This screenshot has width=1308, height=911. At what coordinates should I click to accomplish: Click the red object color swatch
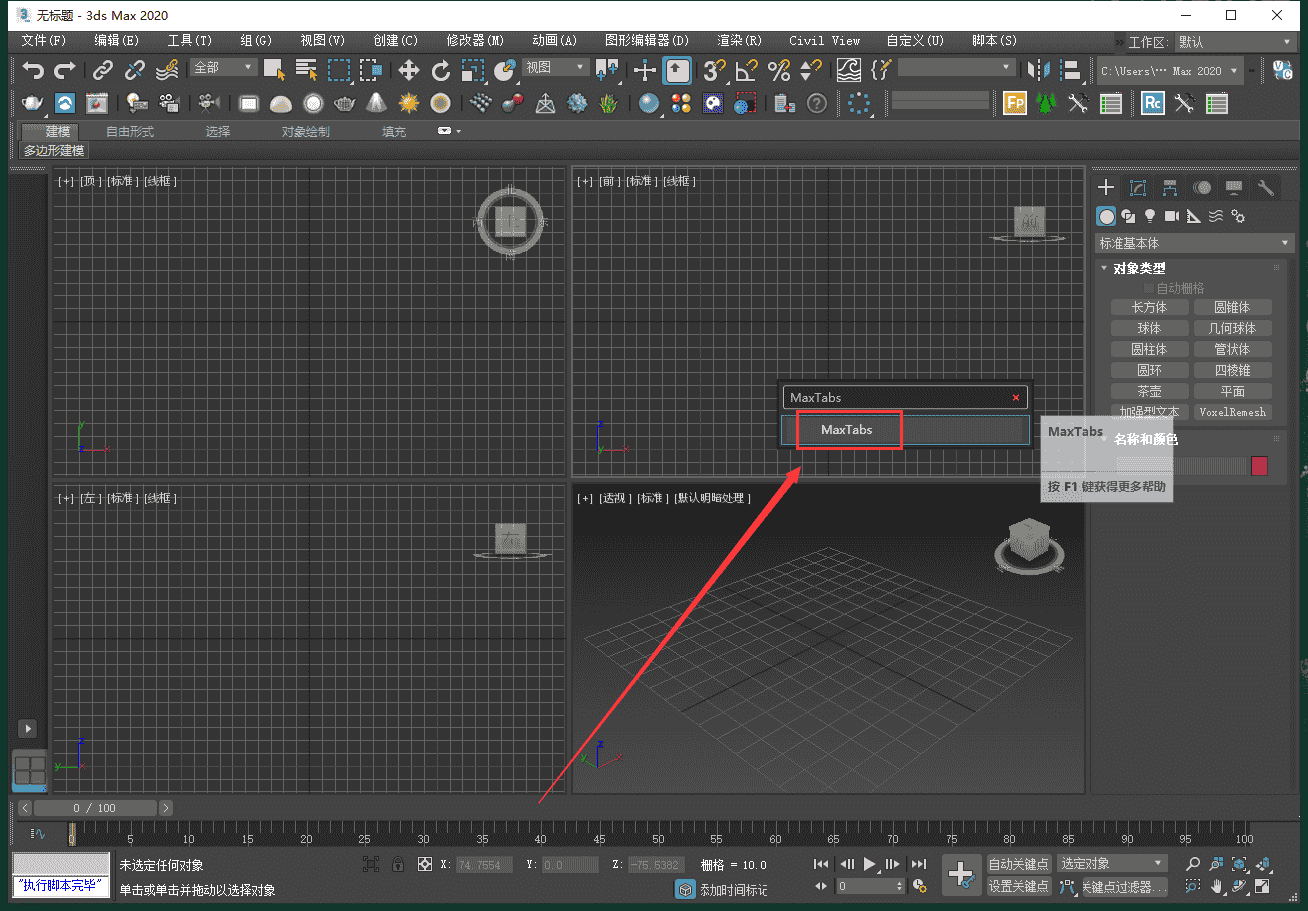click(x=1259, y=466)
